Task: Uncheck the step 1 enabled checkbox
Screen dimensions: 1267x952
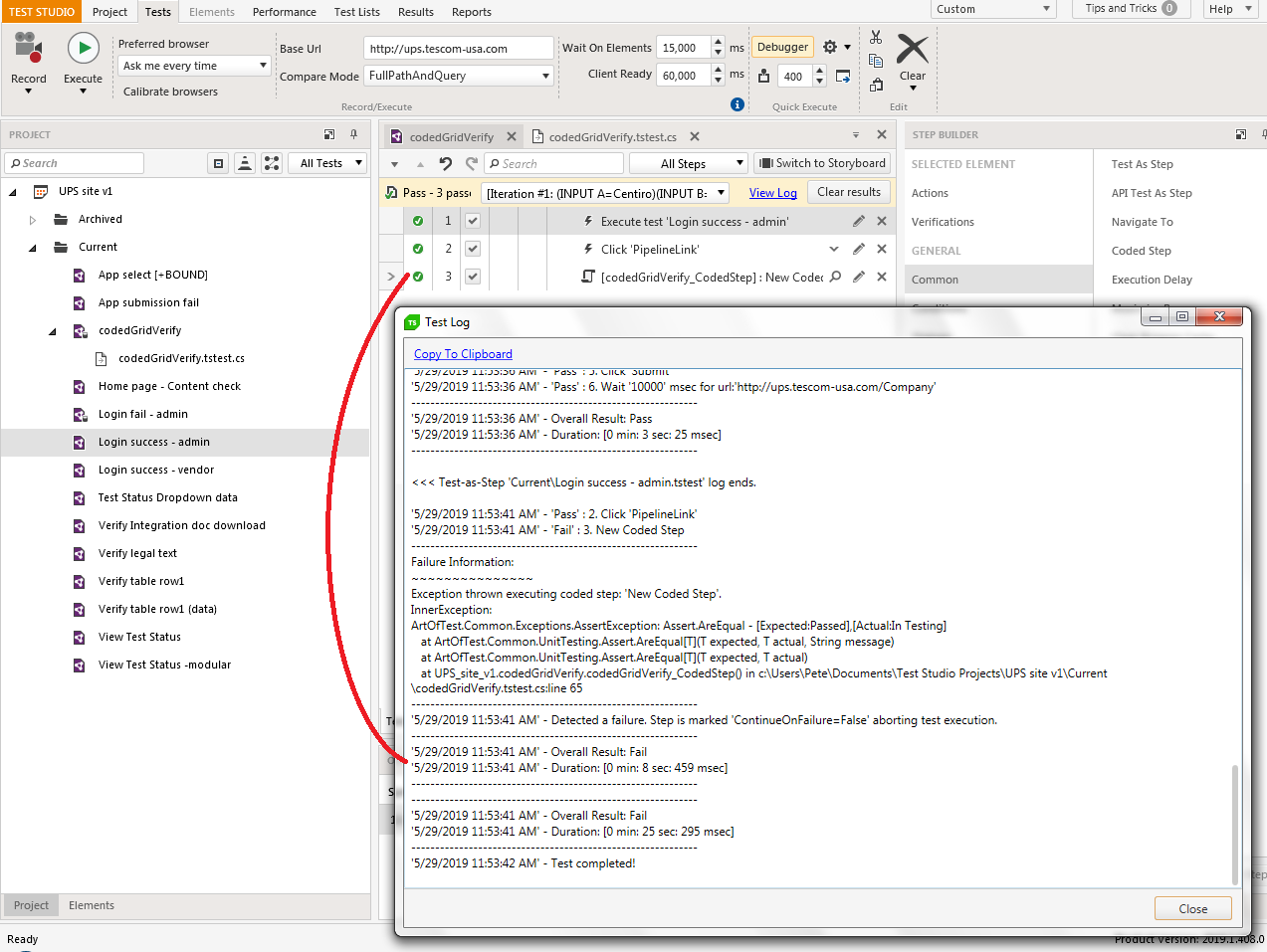Action: (473, 221)
